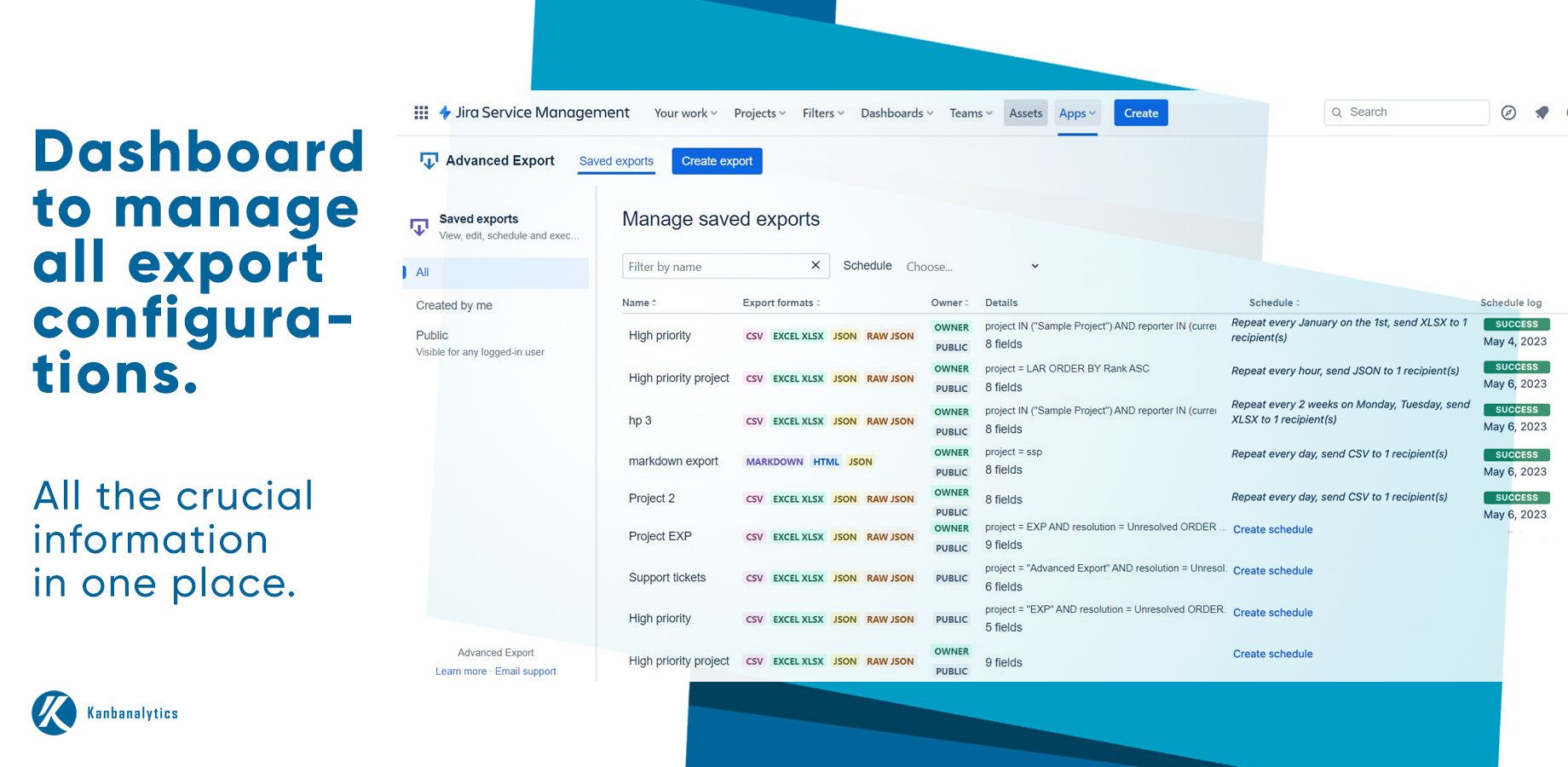Select Created by me filter

coord(454,305)
